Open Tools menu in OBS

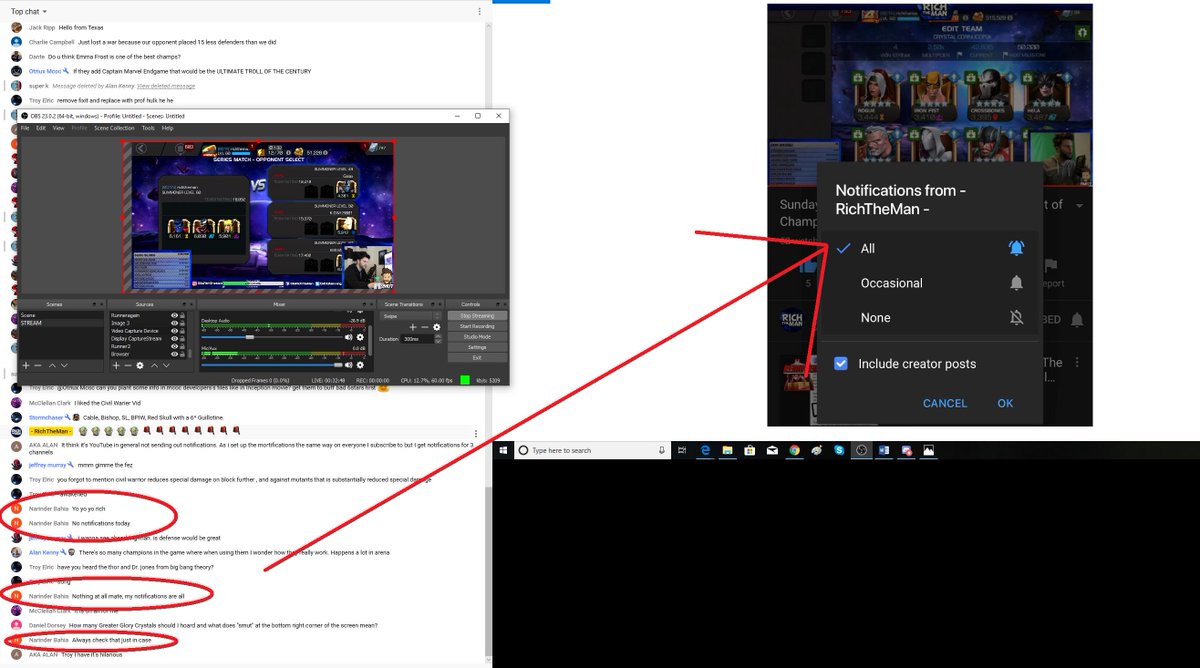click(x=148, y=128)
